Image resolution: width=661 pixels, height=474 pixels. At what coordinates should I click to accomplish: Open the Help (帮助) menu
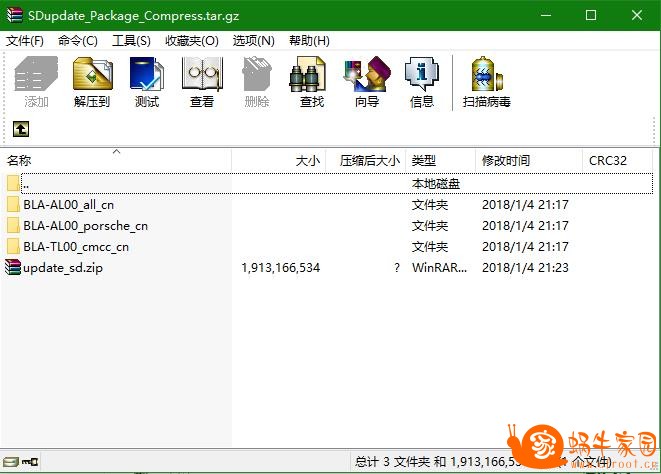309,41
